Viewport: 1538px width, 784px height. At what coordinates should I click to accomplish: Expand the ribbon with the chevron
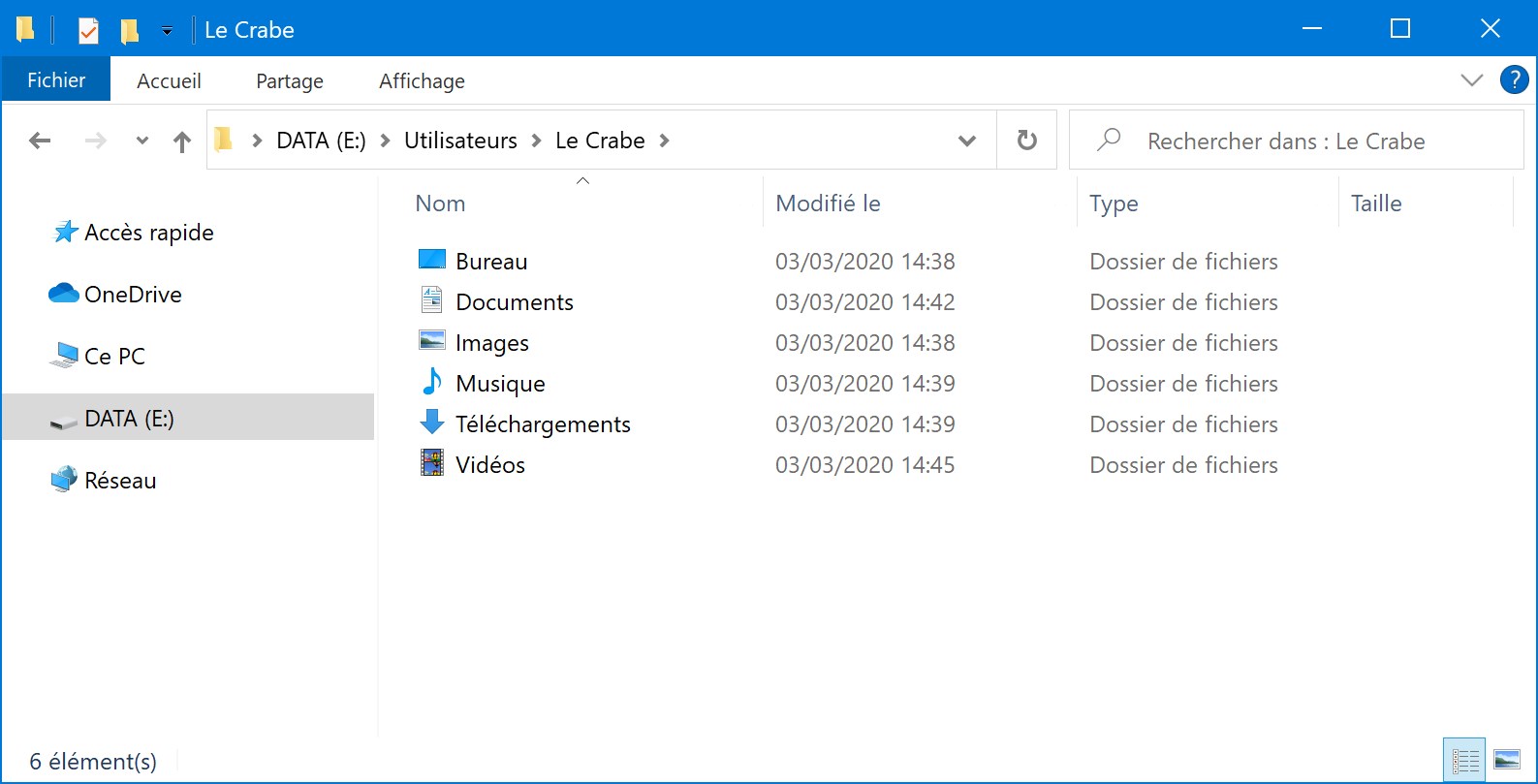point(1471,80)
